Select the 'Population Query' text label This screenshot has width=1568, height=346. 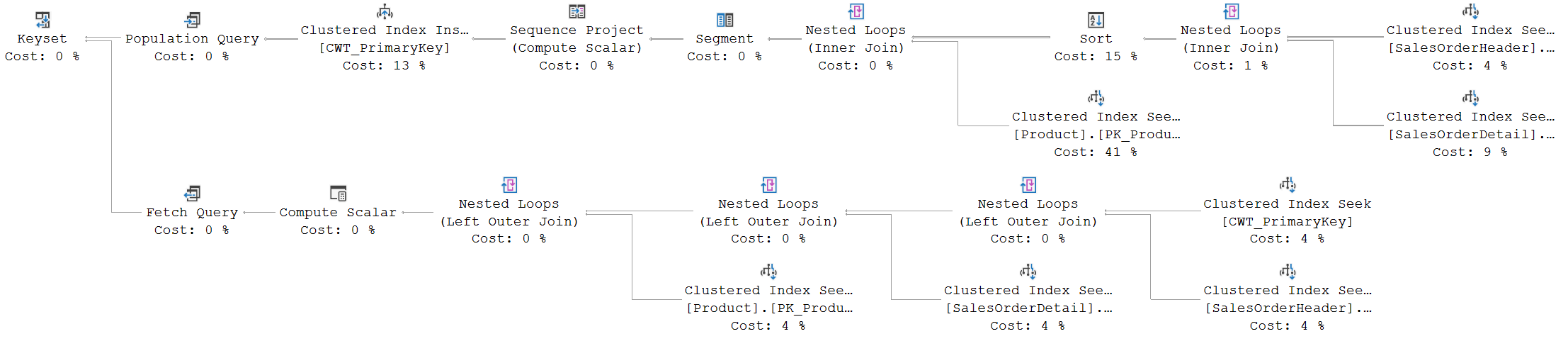click(x=192, y=39)
